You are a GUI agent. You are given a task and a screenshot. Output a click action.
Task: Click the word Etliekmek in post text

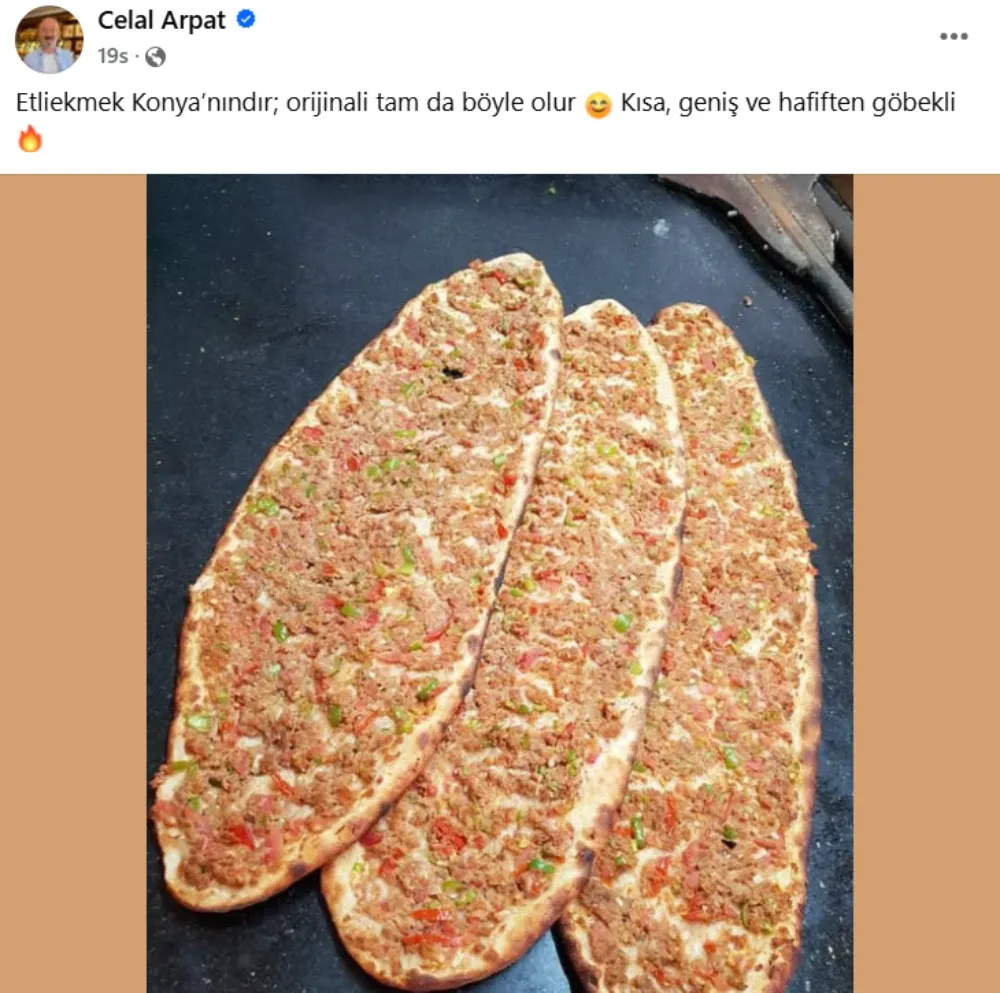70,103
